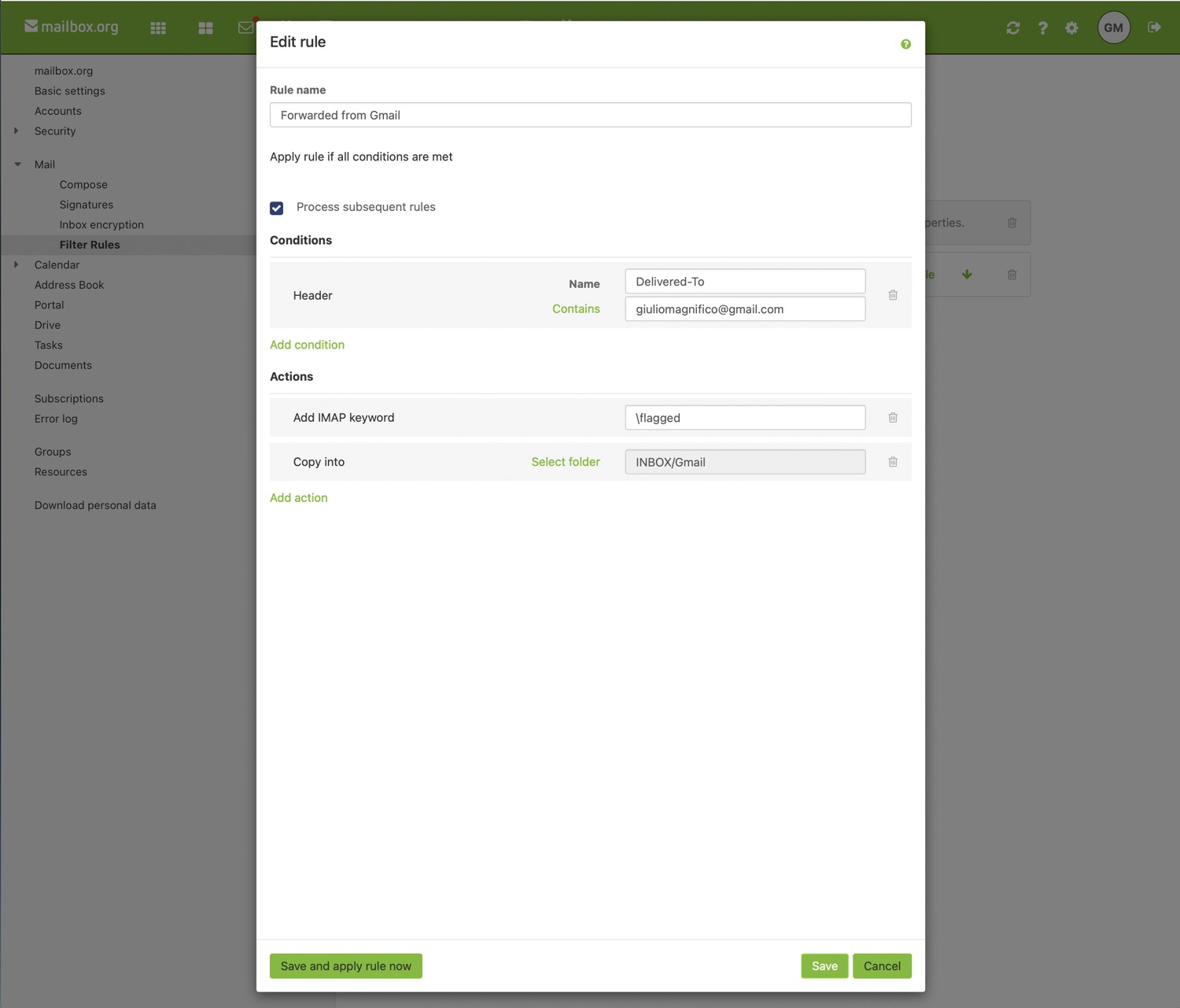This screenshot has height=1008, width=1180.
Task: Open Compose settings
Action: click(83, 184)
